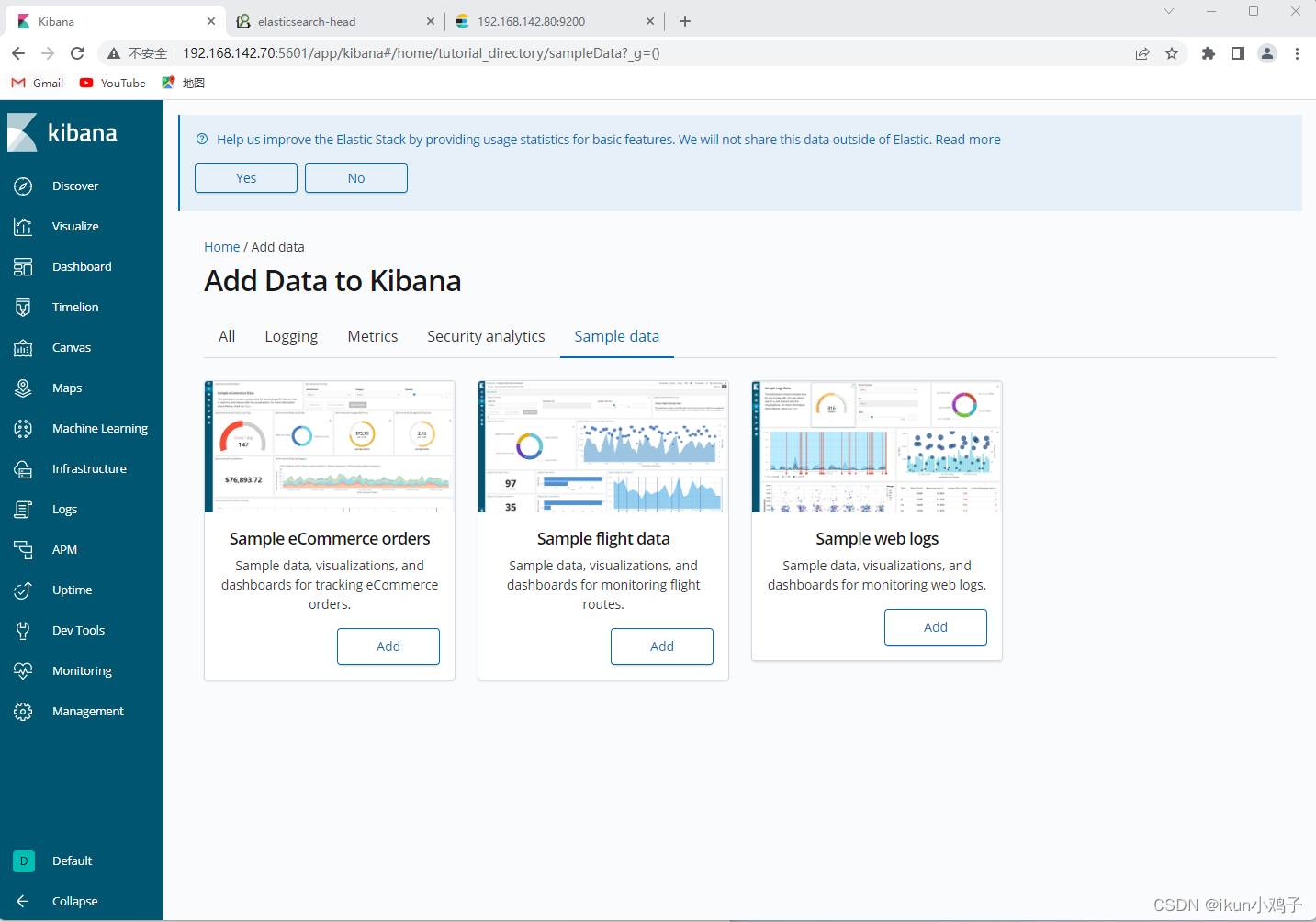Share this page icon in address bar
The image size is (1316, 922).
click(x=1142, y=53)
